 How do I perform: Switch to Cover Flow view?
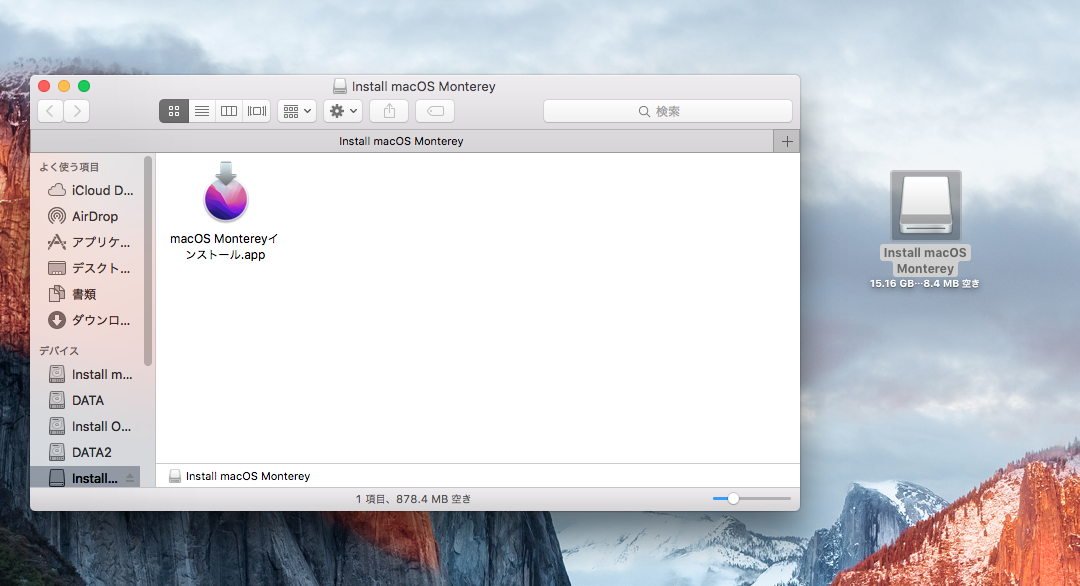point(257,111)
